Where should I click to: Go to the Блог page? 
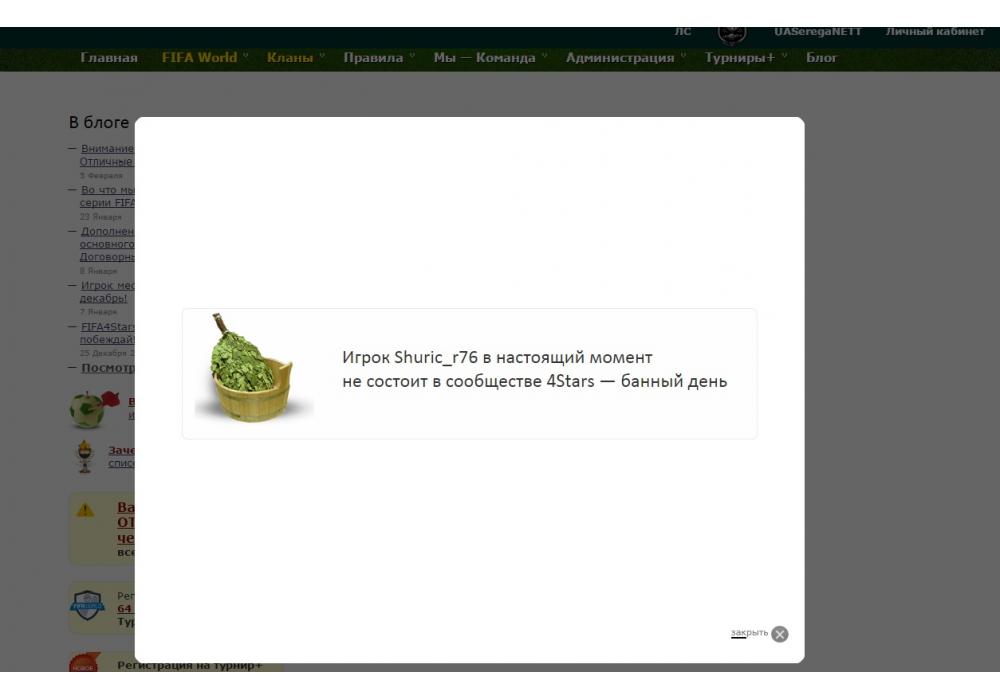(x=822, y=58)
